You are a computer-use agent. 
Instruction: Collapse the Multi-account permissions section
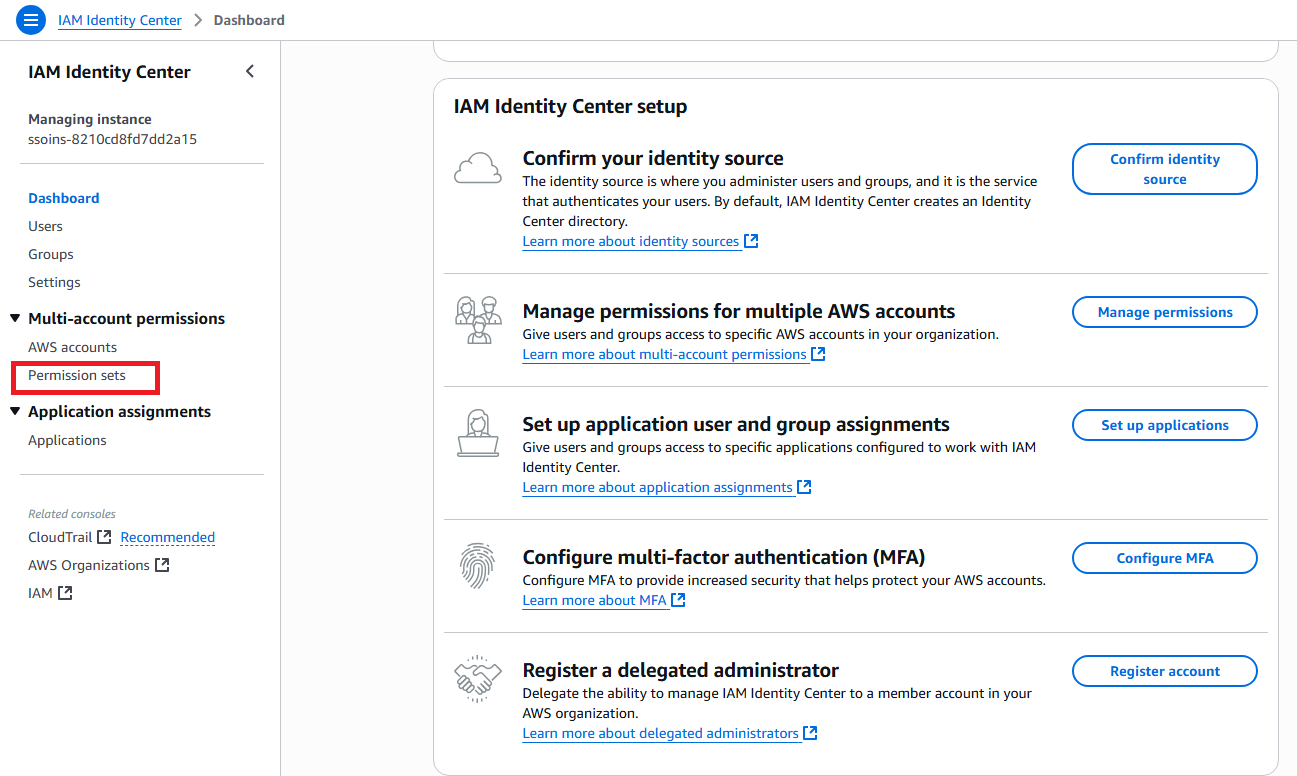(x=15, y=319)
